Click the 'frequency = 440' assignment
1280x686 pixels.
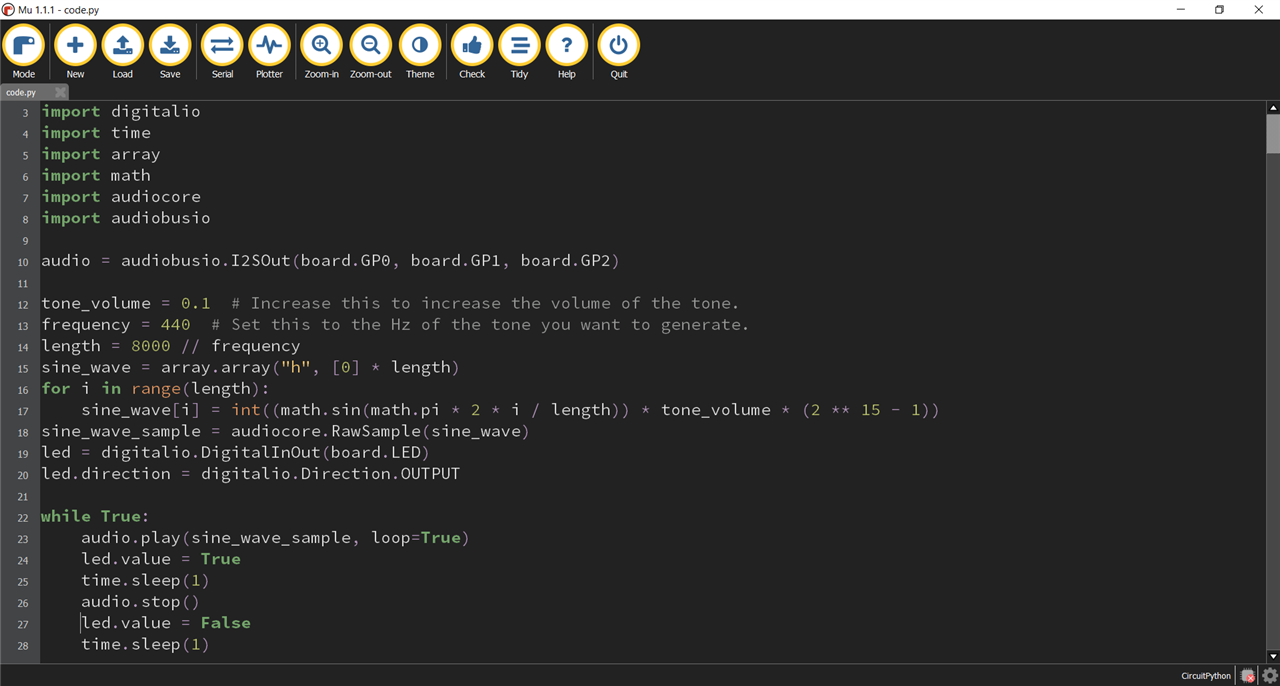tap(116, 325)
